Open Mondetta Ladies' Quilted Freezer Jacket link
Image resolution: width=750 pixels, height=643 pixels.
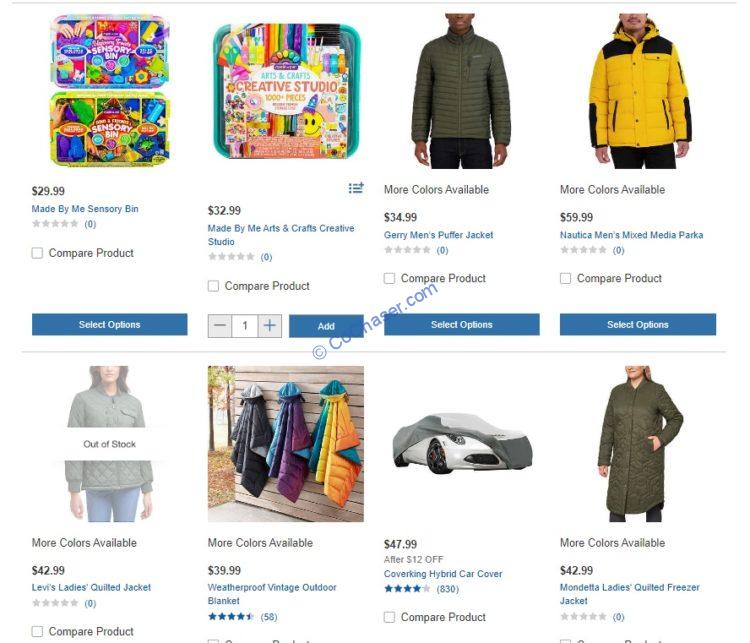[x=629, y=594]
